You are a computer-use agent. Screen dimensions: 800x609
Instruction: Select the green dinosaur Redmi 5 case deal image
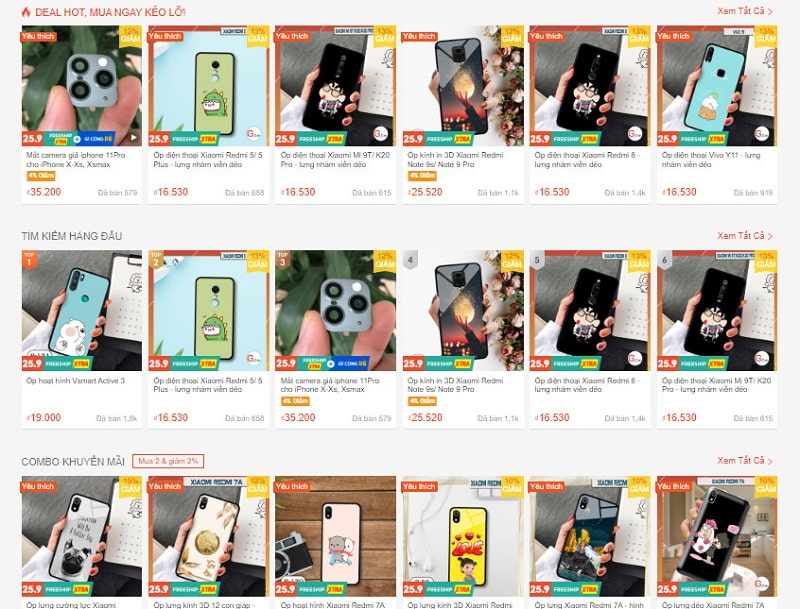[209, 86]
